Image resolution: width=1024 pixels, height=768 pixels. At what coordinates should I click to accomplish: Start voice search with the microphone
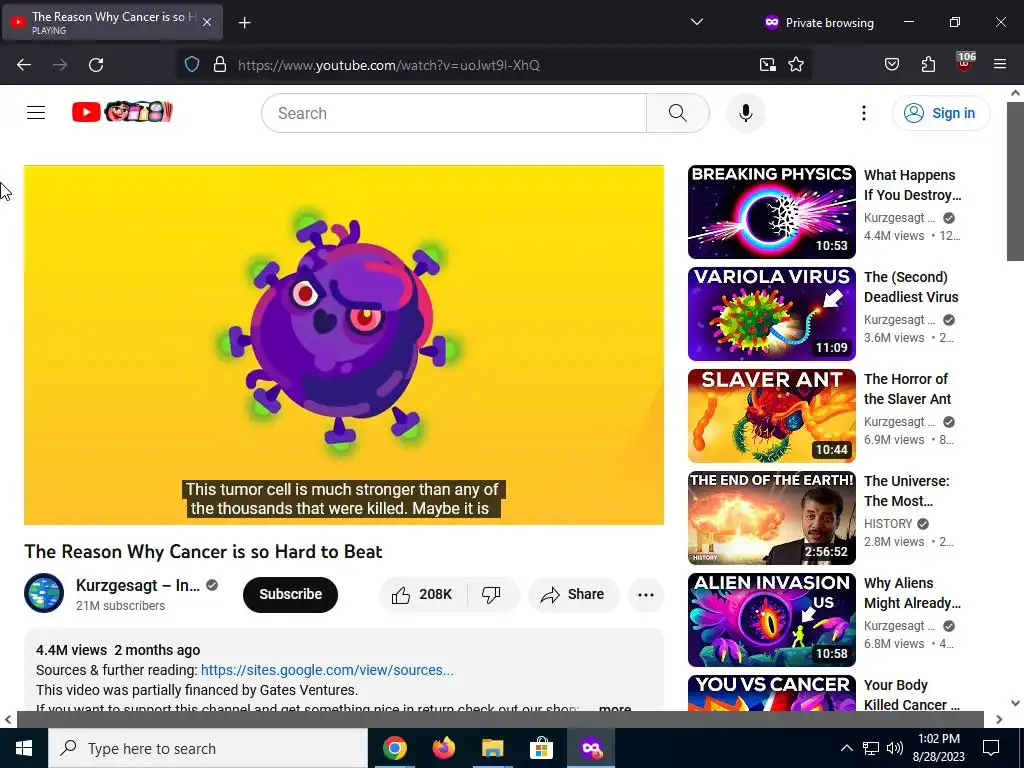coord(746,113)
